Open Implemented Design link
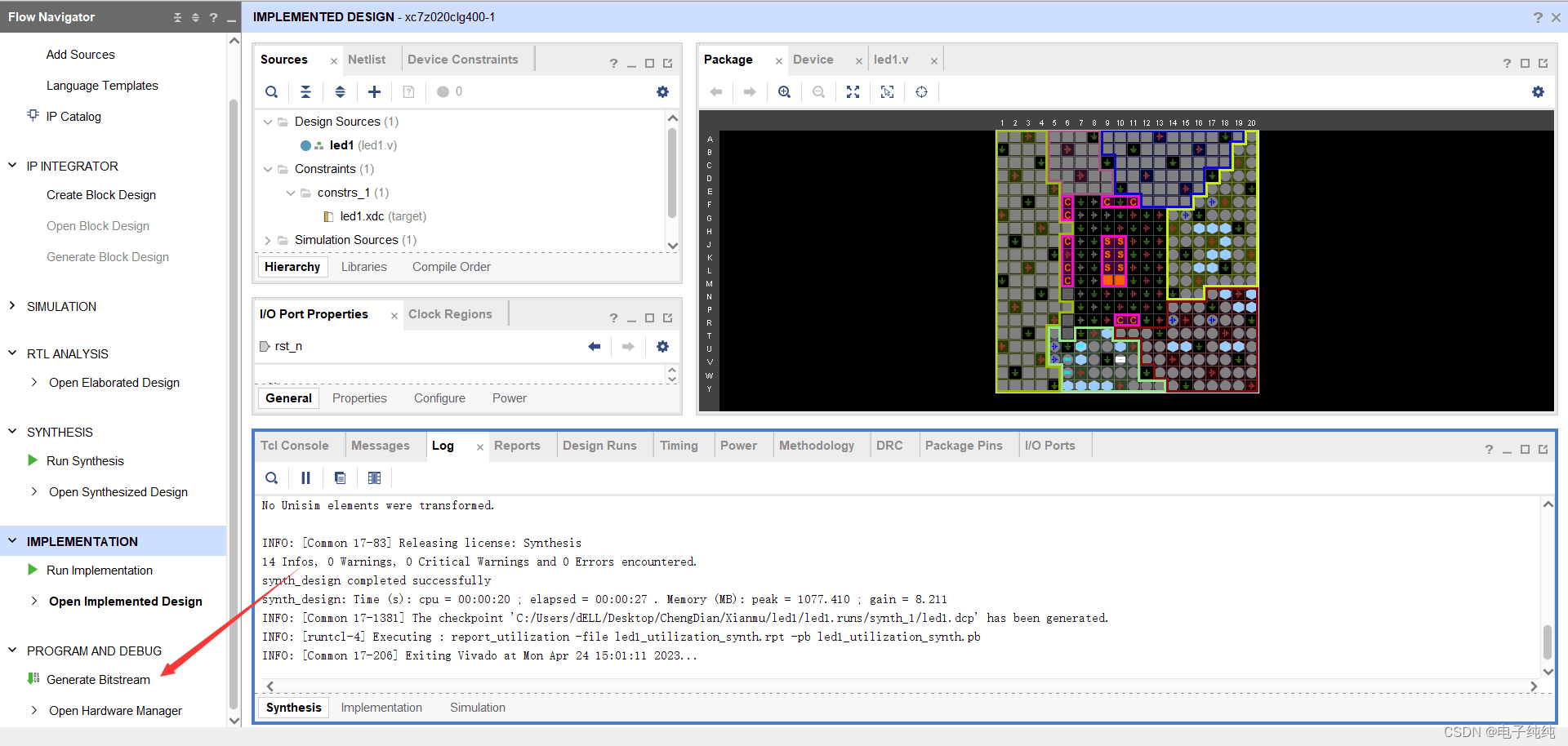1568x746 pixels. 126,602
